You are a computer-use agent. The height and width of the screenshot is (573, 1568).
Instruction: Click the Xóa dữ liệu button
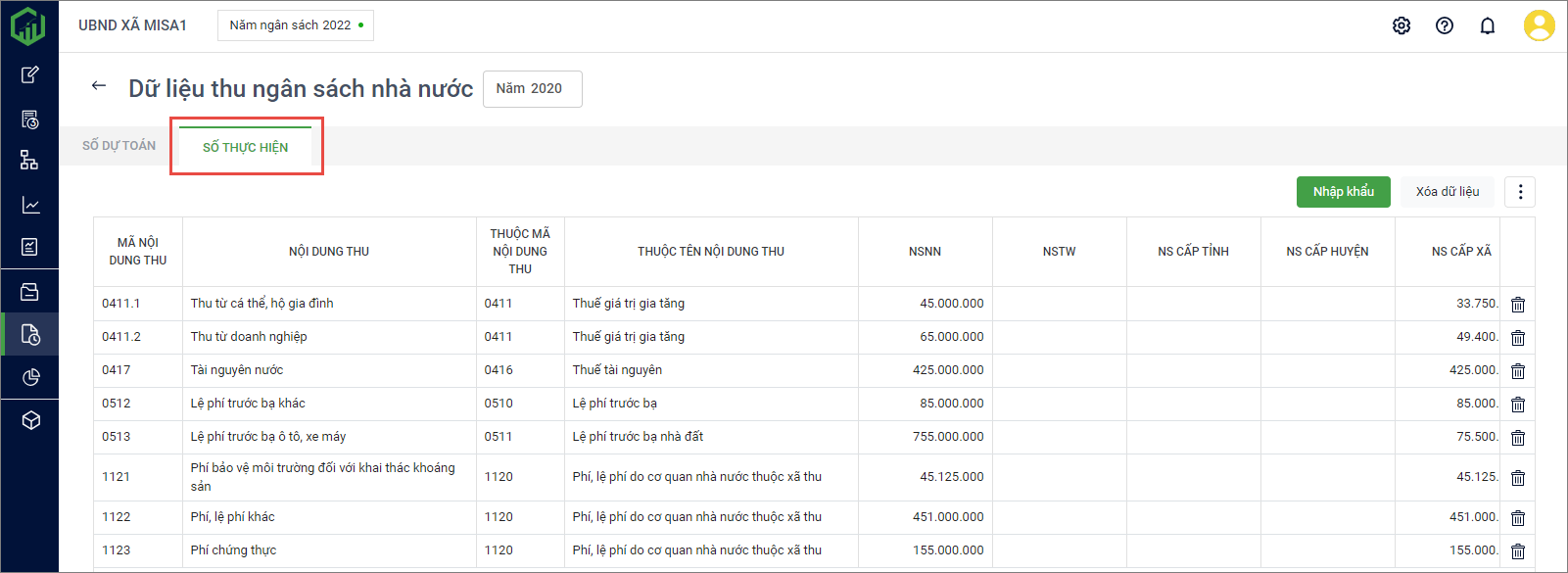(1447, 192)
